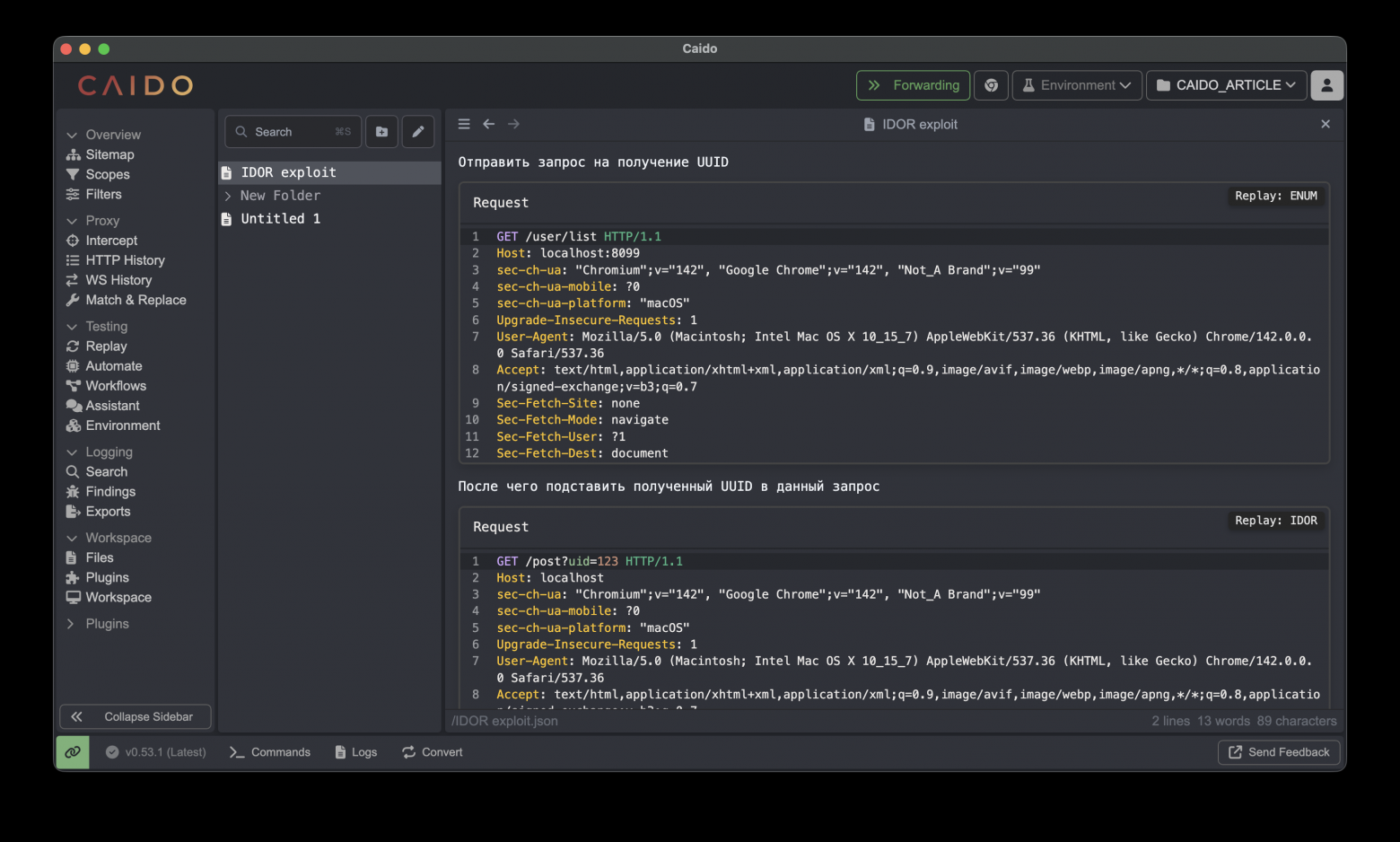Click the green link icon in status bar
Image resolution: width=1400 pixels, height=842 pixels.
pyautogui.click(x=73, y=752)
